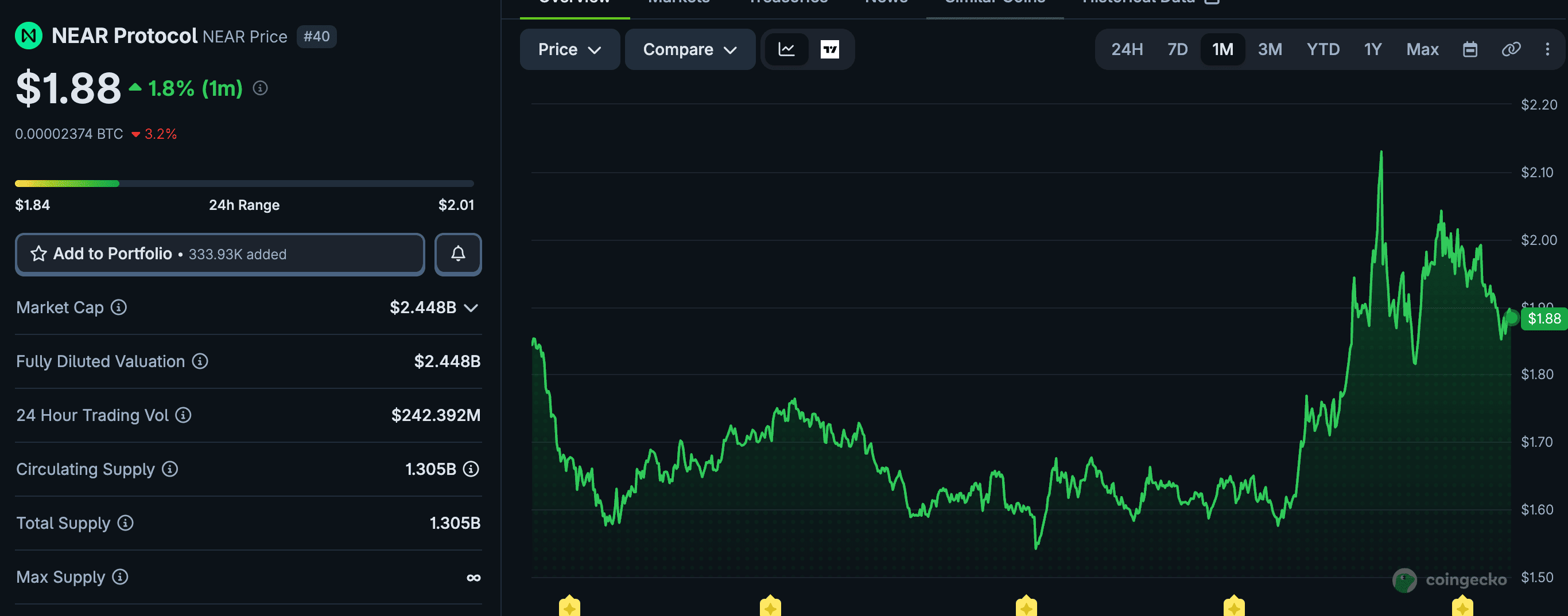Screen dimensions: 1568x616
Task: Open the Price chart type dropdown
Action: click(570, 49)
